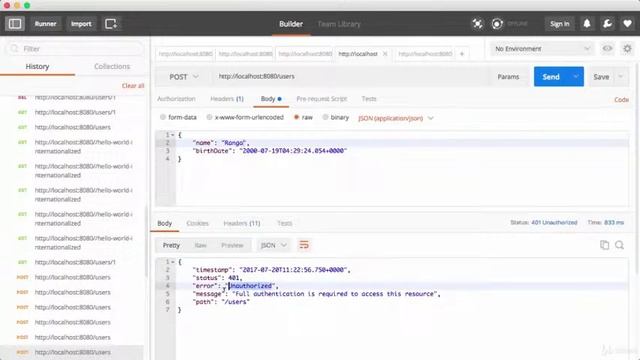Select raw body type
The width and height of the screenshot is (640, 360).
tap(303, 117)
